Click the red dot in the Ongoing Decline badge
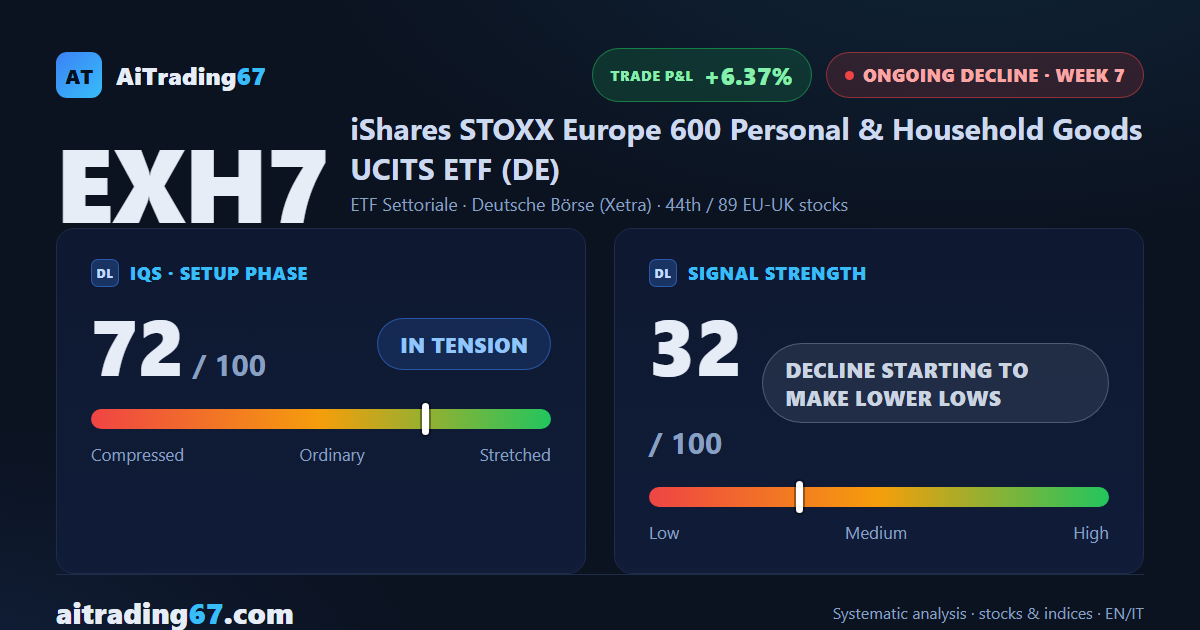The height and width of the screenshot is (630, 1200). (849, 75)
